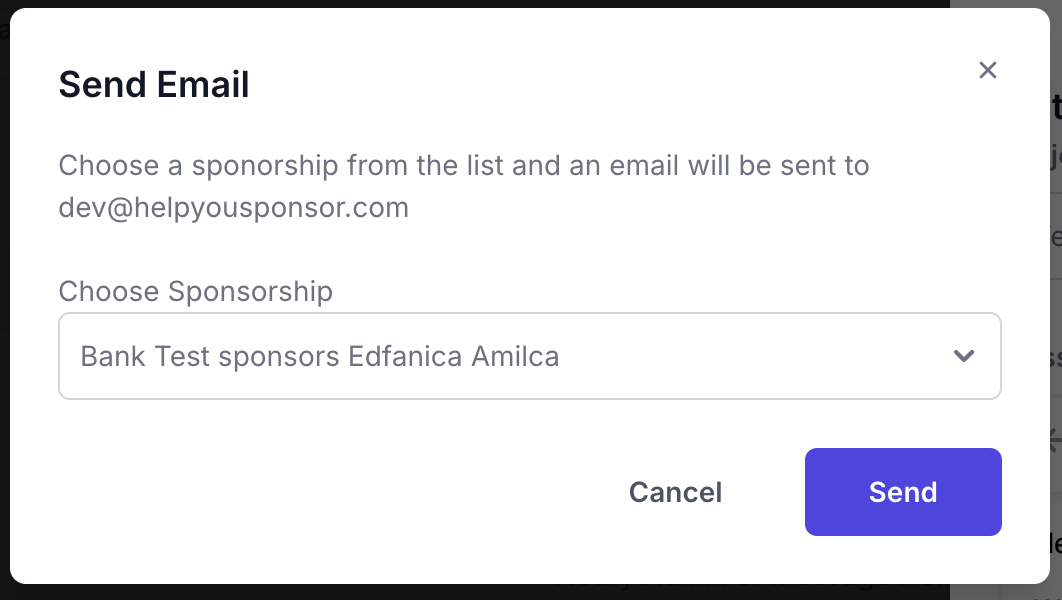Expand the sponsorship dropdown chevron arrow
The image size is (1062, 600).
tap(964, 356)
